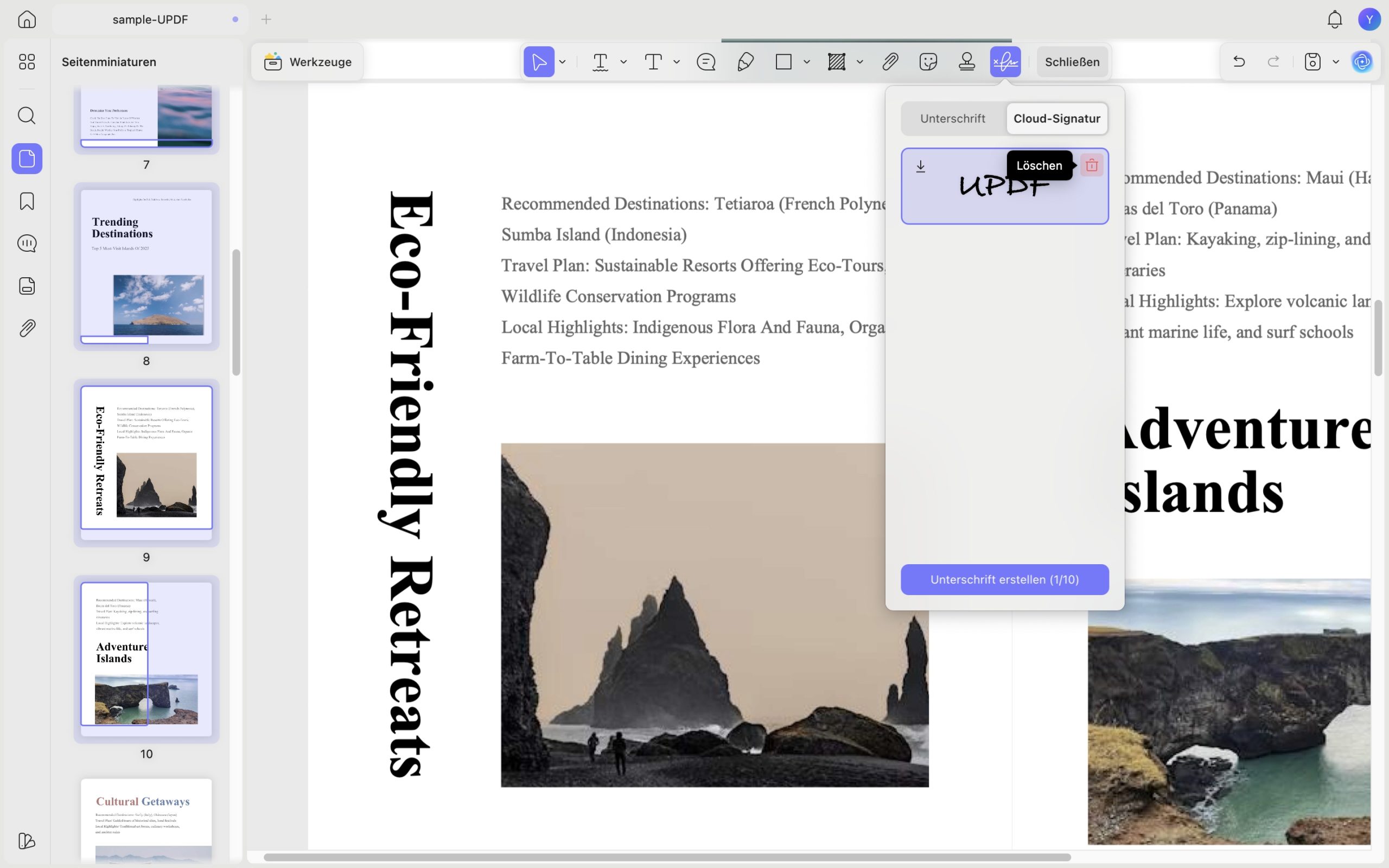Select the pencil drawing tool
Viewport: 1389px width, 868px height.
(x=745, y=61)
